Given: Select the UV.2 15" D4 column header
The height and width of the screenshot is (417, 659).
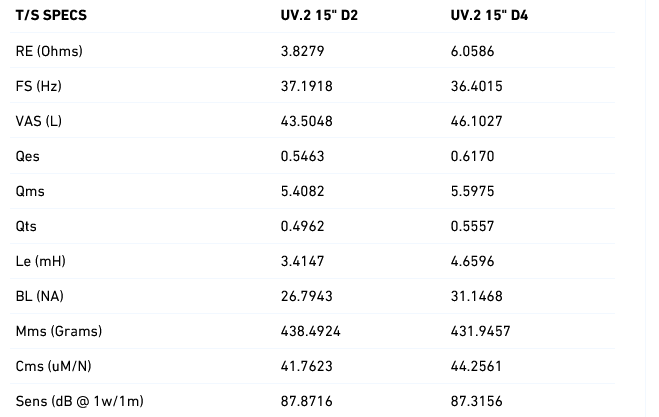Looking at the screenshot, I should pos(490,16).
